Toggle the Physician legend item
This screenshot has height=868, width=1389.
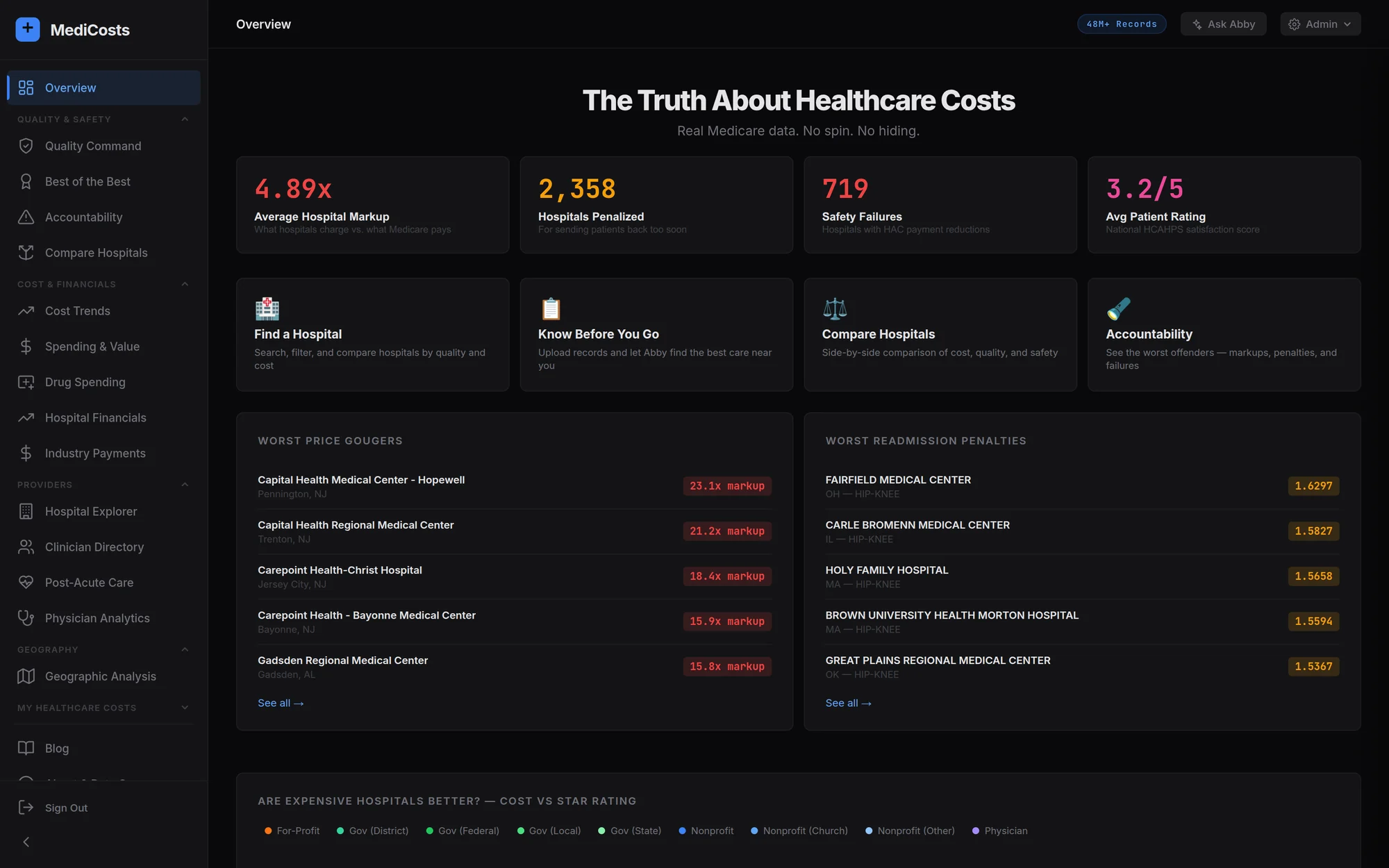tap(1000, 831)
